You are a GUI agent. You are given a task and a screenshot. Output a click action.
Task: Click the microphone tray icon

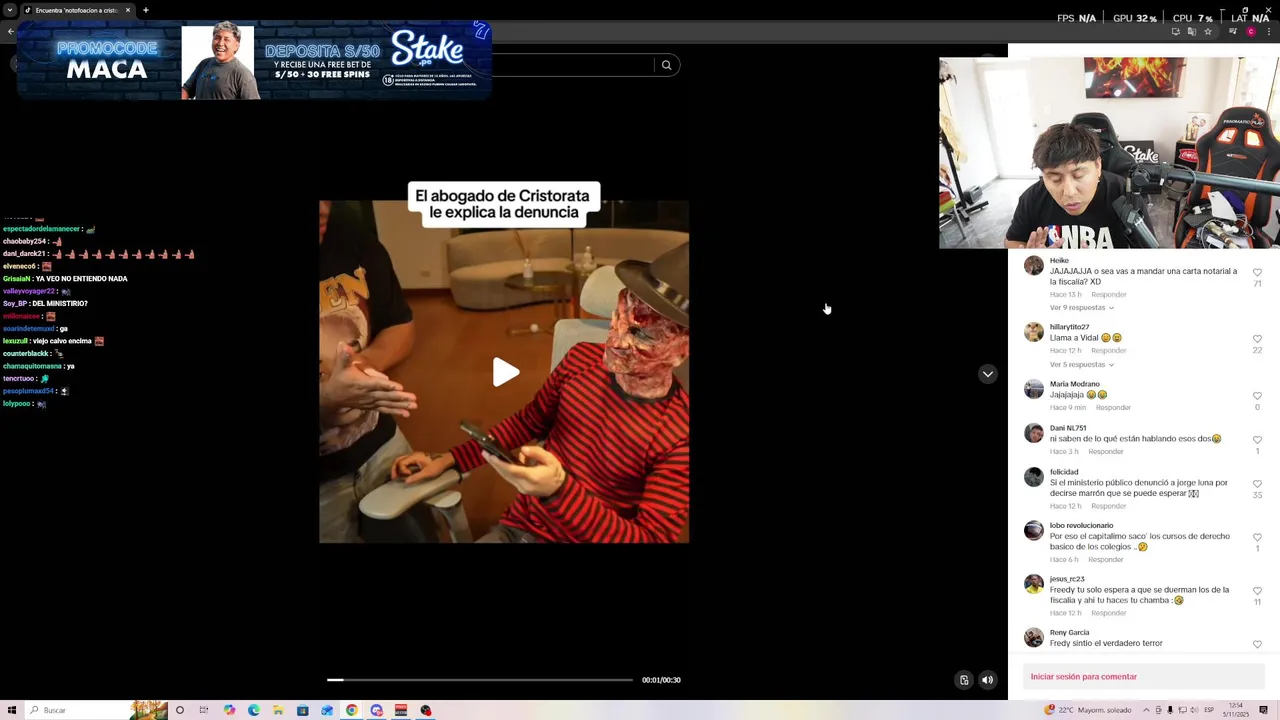(1170, 710)
